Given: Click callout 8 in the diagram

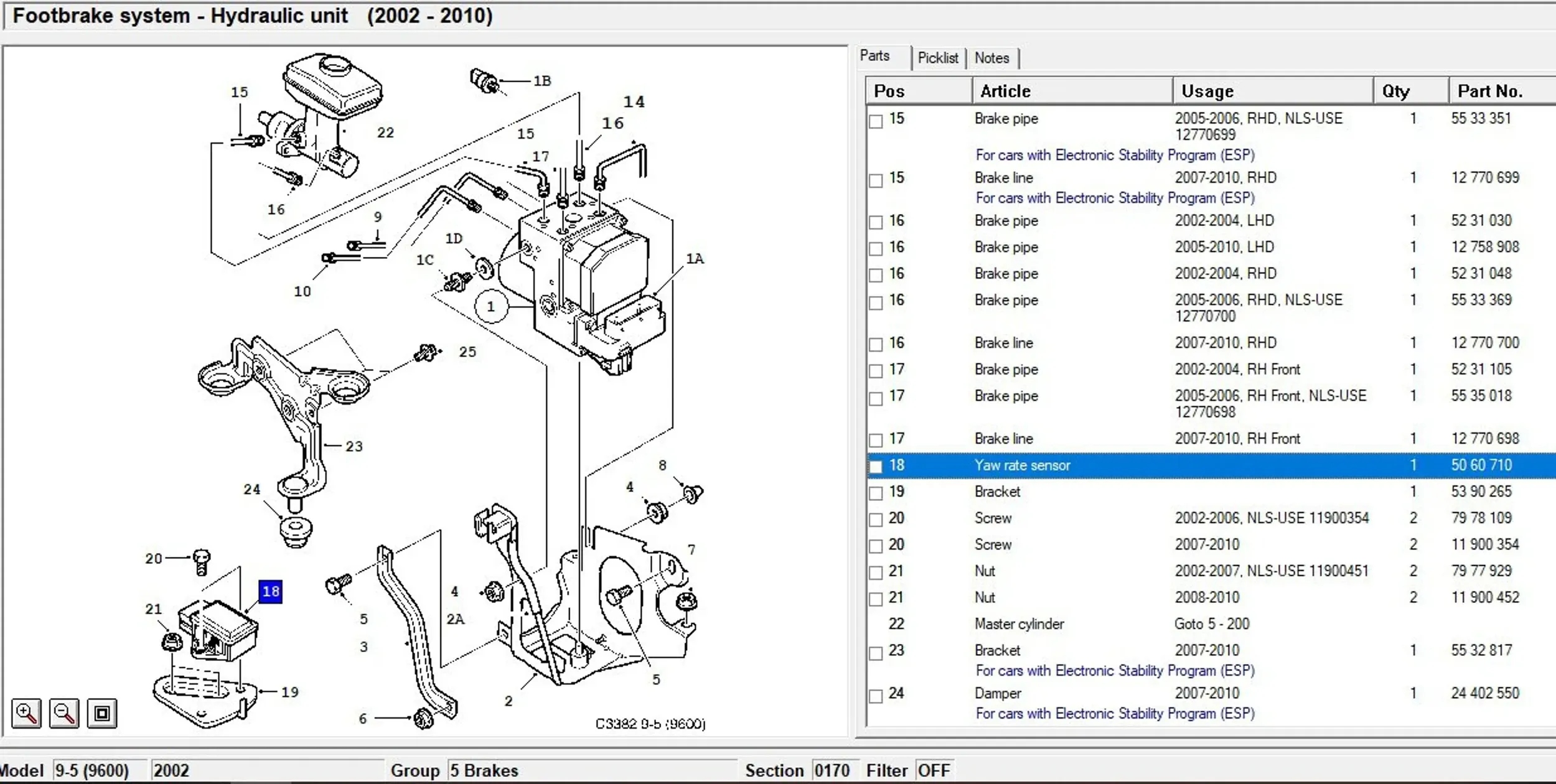Looking at the screenshot, I should [x=663, y=465].
